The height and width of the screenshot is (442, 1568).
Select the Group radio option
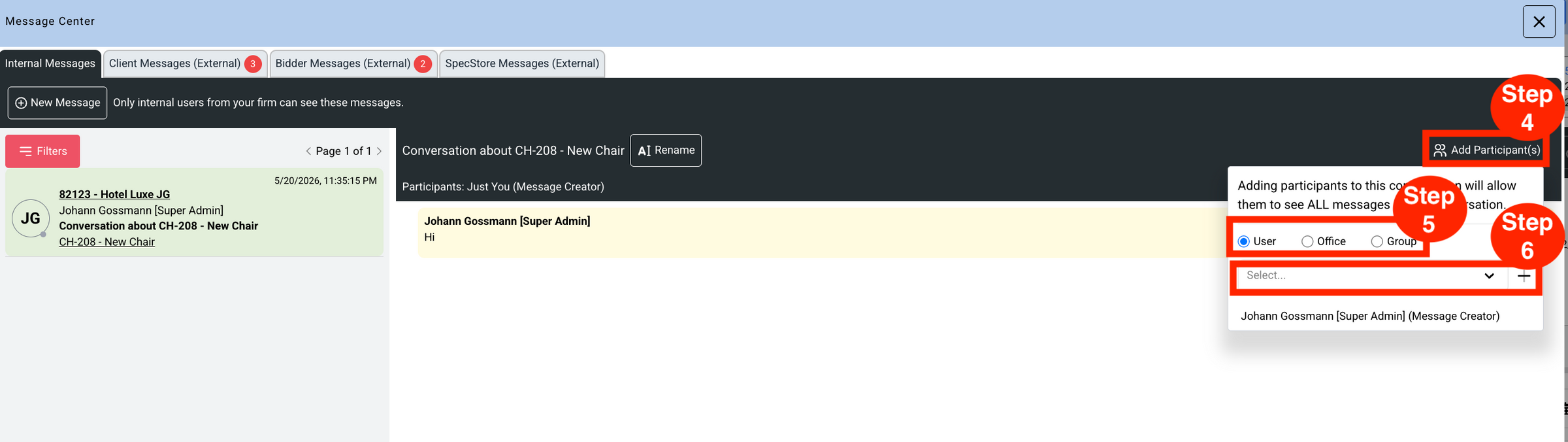click(1377, 241)
